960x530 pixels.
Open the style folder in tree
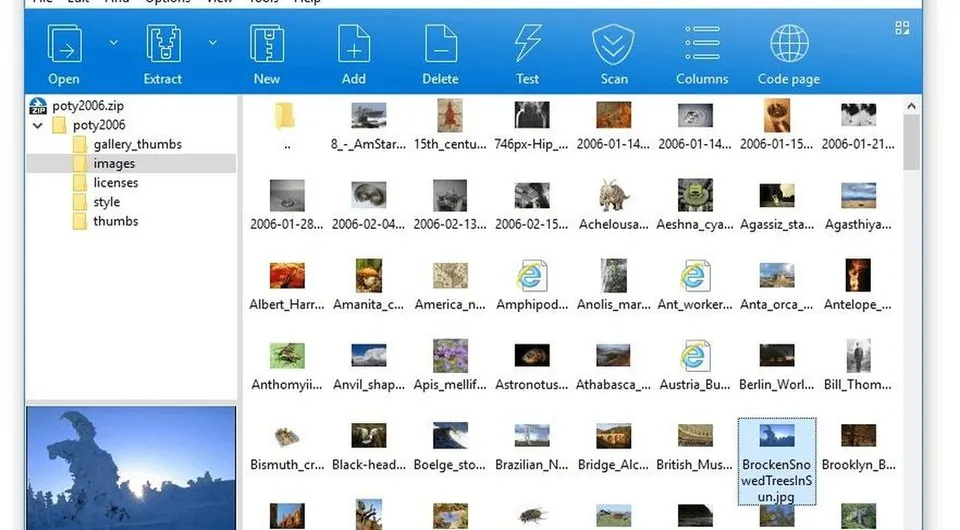(96, 202)
